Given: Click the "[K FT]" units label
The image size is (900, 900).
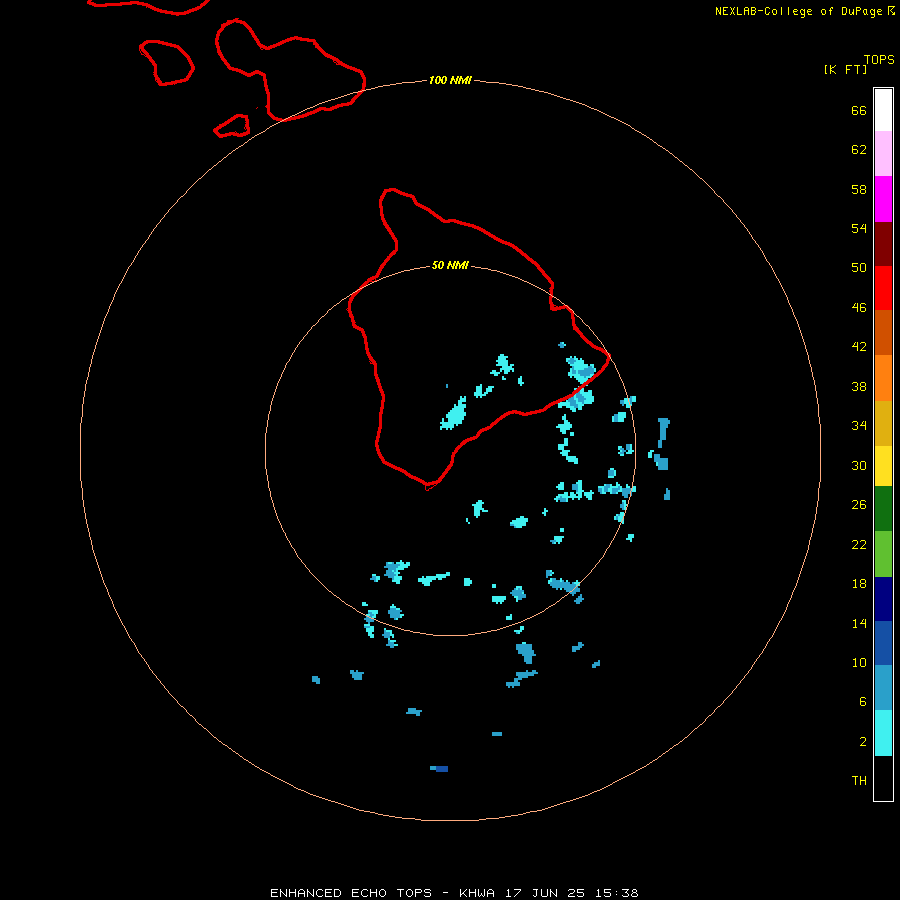Looking at the screenshot, I should (x=845, y=69).
